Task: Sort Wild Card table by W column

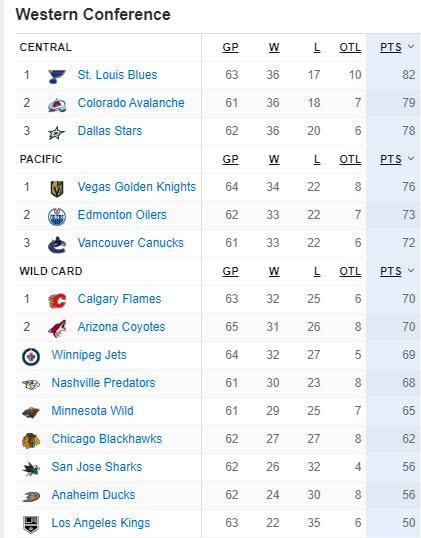Action: [x=274, y=271]
